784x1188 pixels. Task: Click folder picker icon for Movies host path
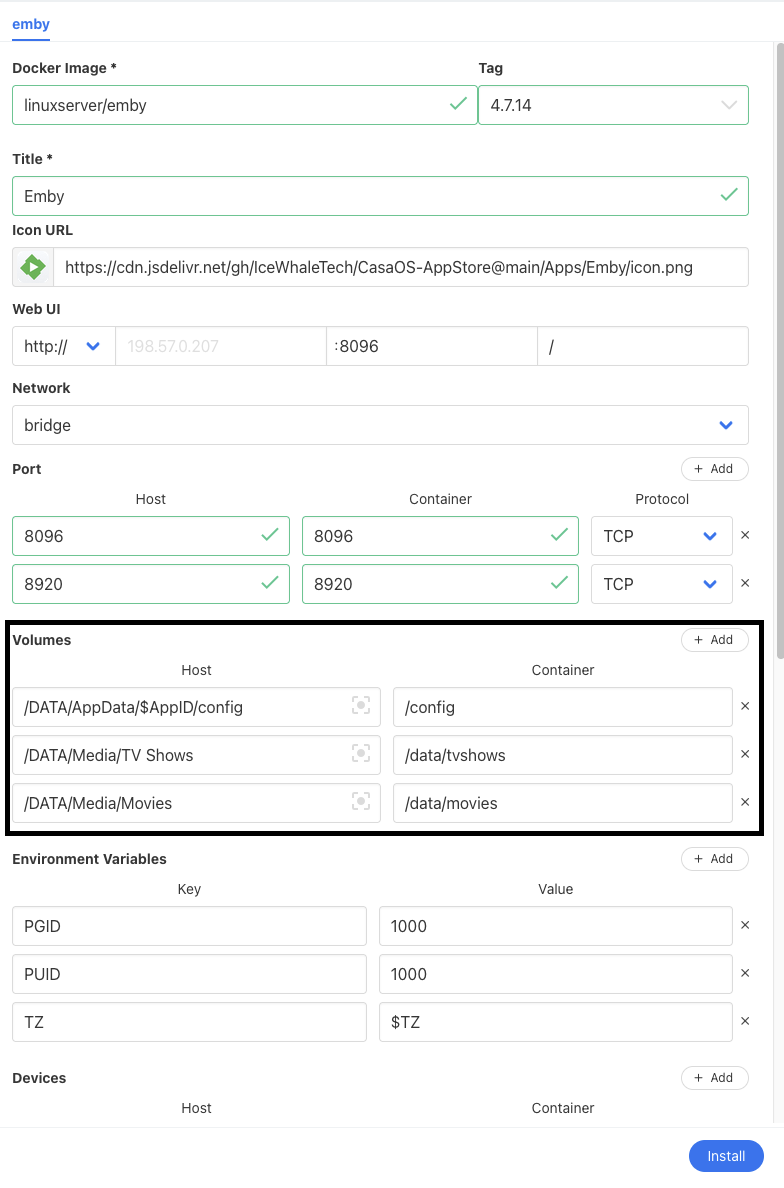tap(361, 802)
